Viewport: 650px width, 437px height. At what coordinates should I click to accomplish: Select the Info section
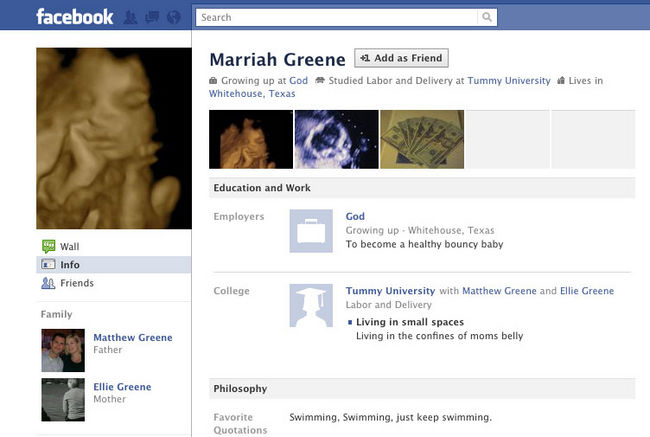(x=114, y=265)
